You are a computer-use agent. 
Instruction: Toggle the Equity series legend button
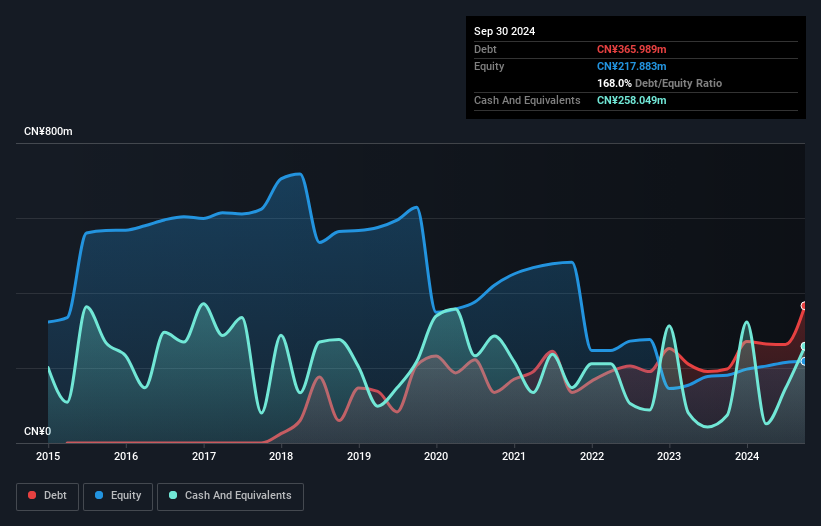coord(118,496)
